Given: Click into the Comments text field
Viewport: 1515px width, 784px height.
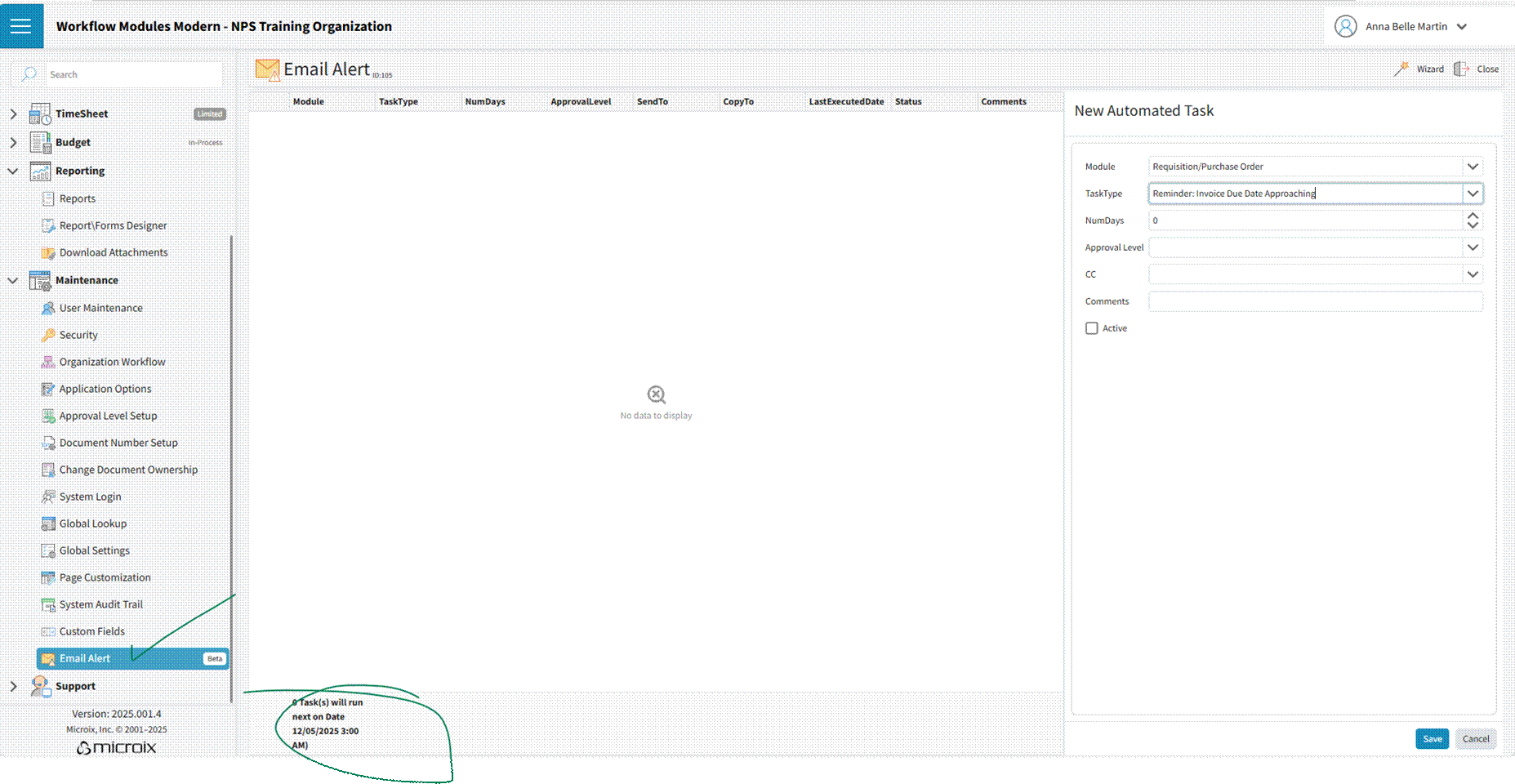Looking at the screenshot, I should click(x=1315, y=301).
